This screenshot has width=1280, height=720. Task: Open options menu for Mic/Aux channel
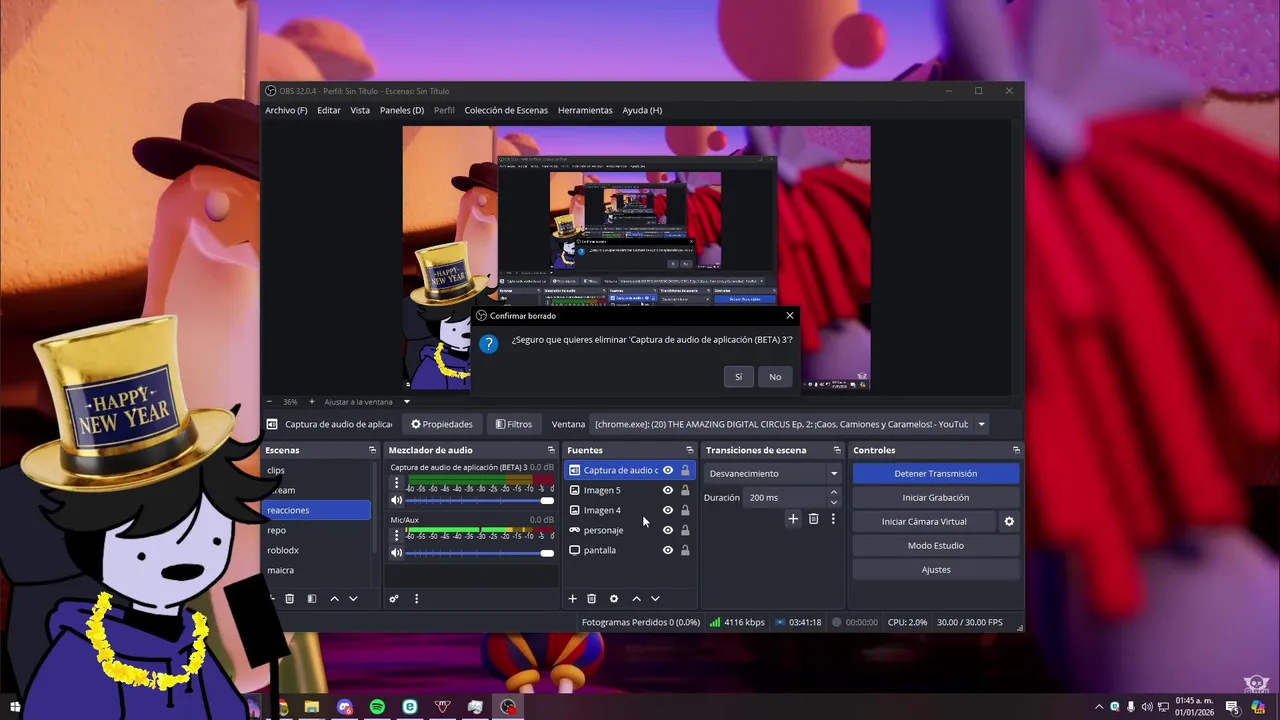(x=396, y=535)
